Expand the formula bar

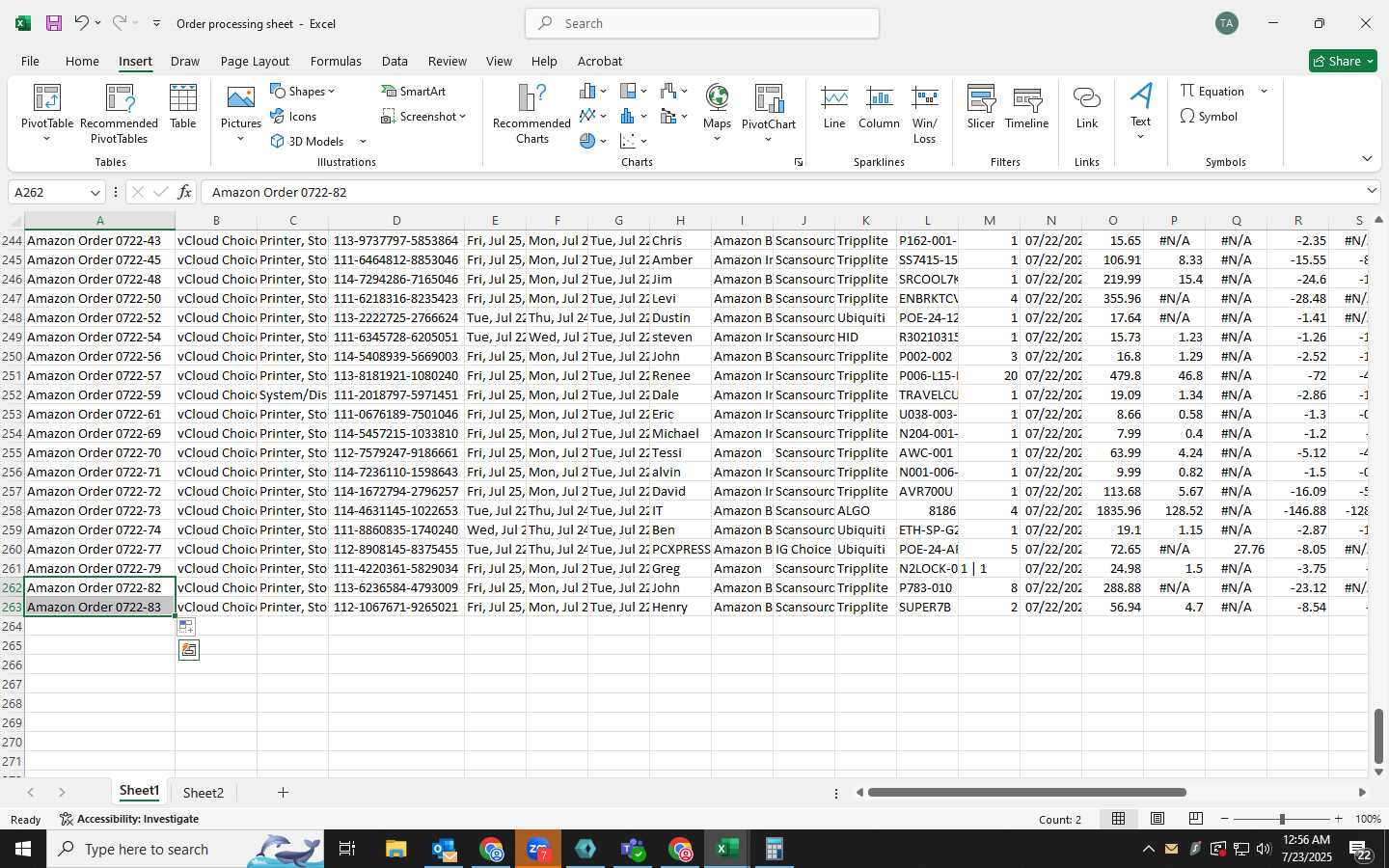click(1372, 191)
